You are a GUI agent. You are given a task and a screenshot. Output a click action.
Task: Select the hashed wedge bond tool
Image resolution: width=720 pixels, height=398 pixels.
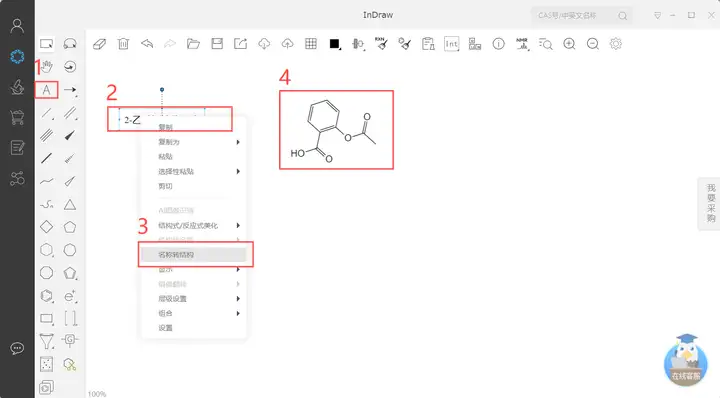tap(70, 158)
